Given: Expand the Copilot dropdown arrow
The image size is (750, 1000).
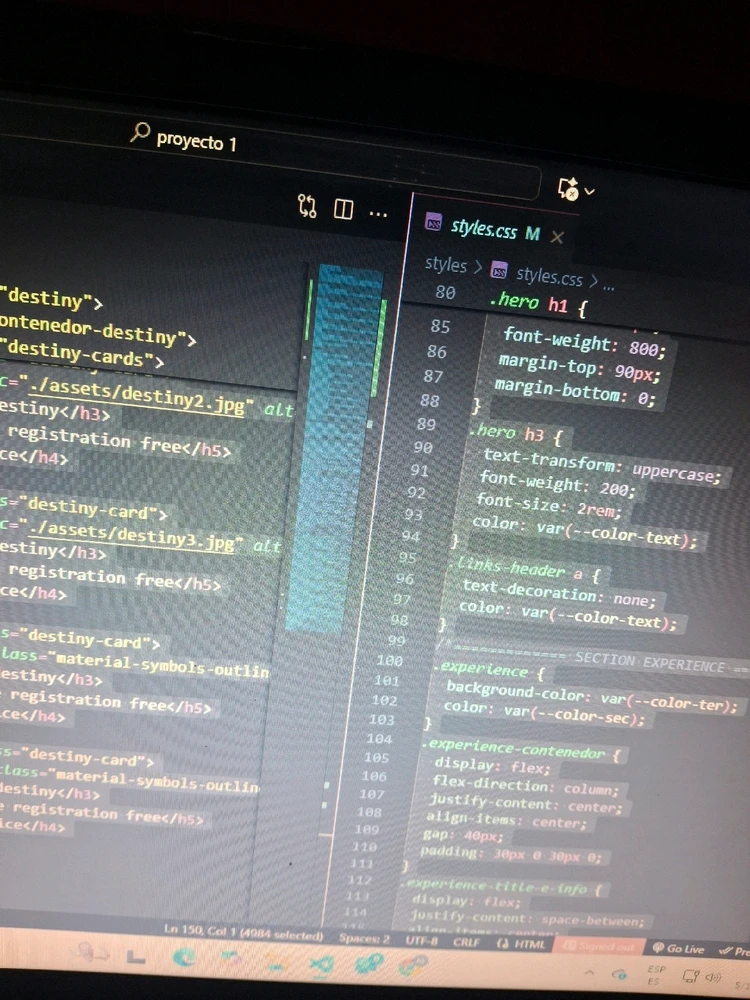Looking at the screenshot, I should coord(590,191).
